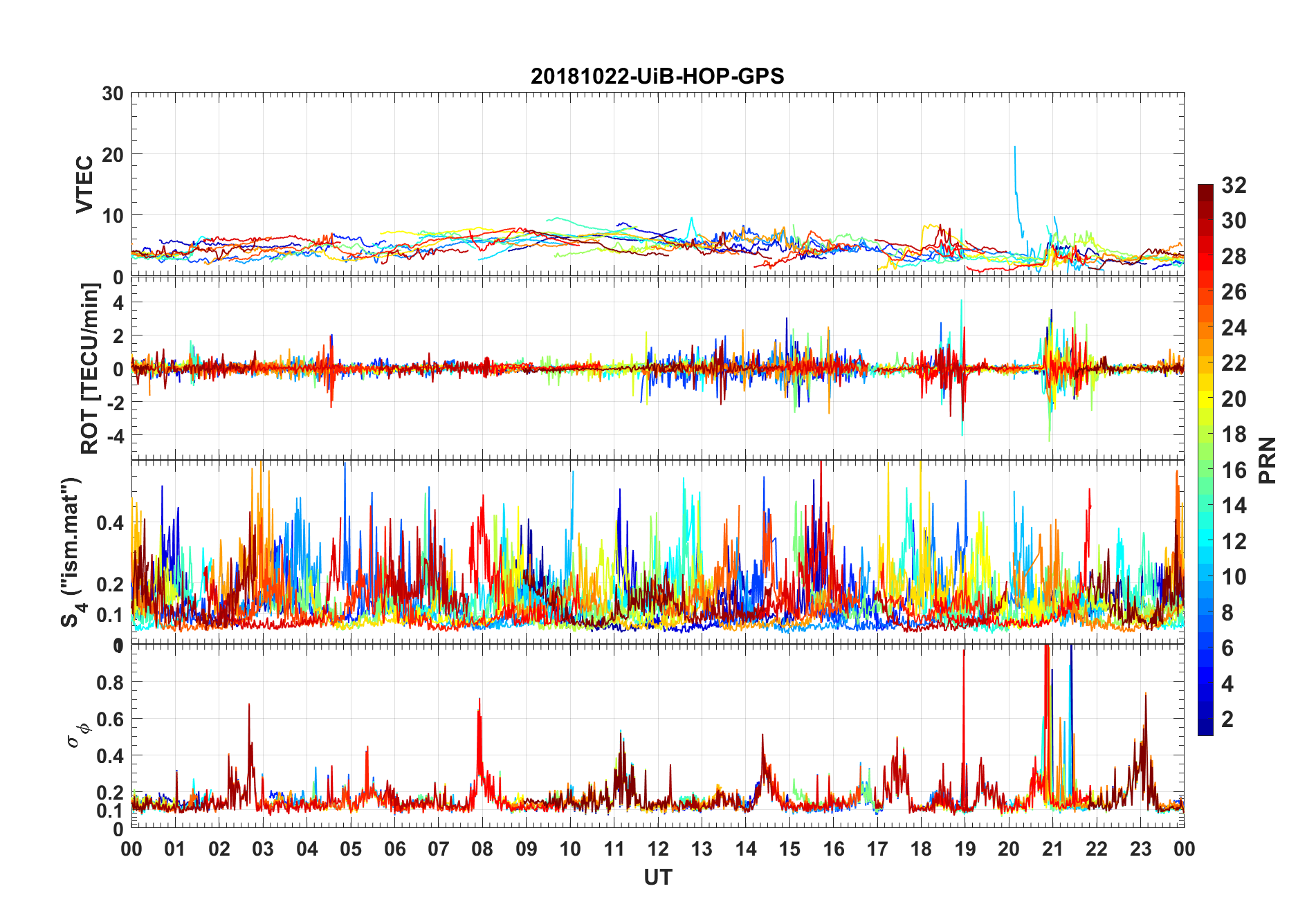Click the colorbar tick label 26
The image size is (1316, 920).
pos(1234,292)
